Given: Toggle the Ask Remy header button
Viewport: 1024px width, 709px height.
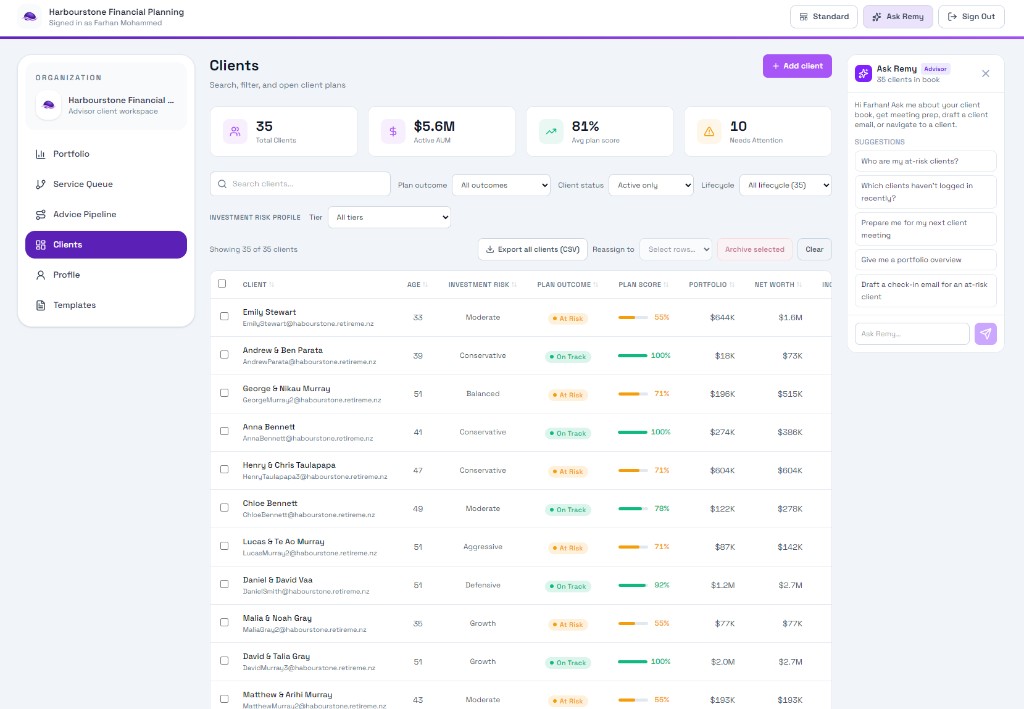Looking at the screenshot, I should pos(898,17).
